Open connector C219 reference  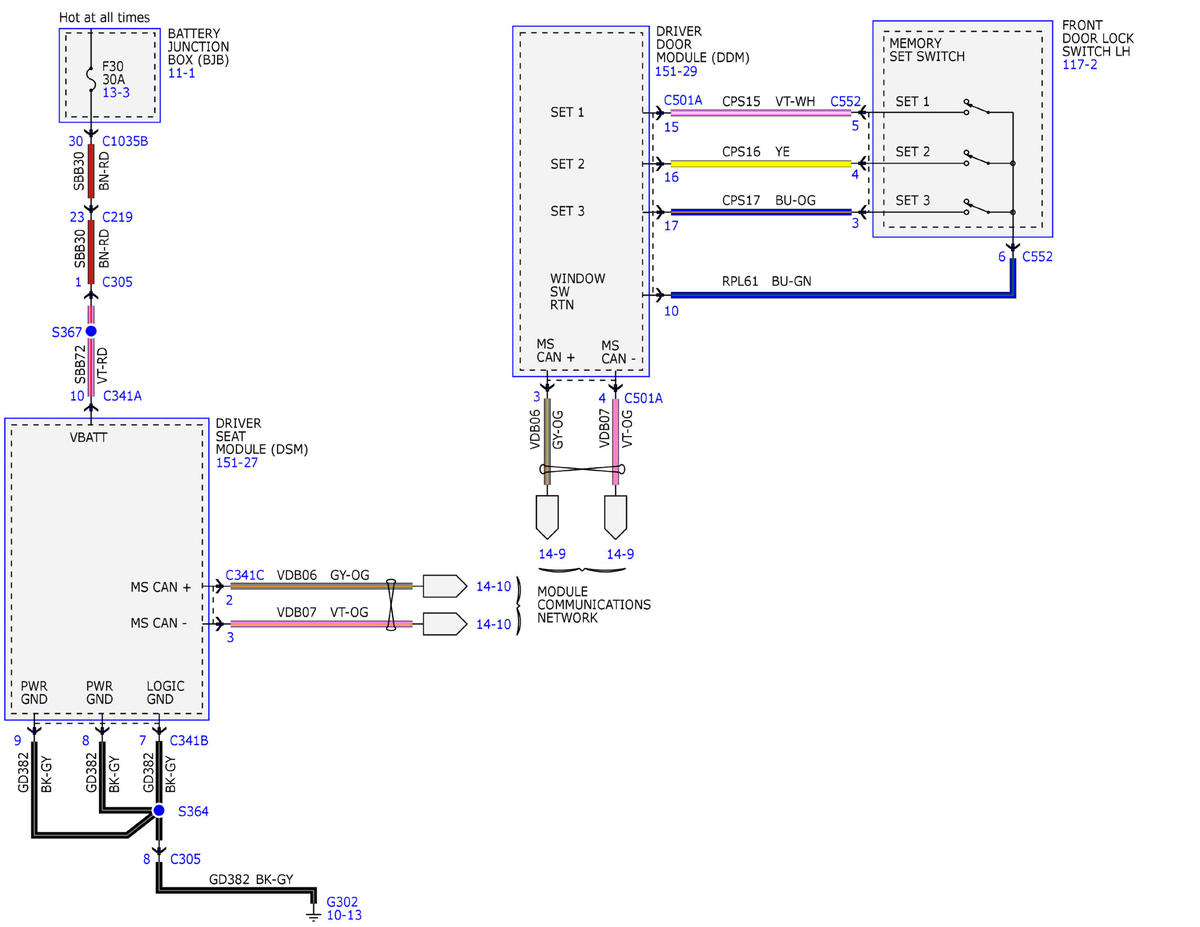117,217
